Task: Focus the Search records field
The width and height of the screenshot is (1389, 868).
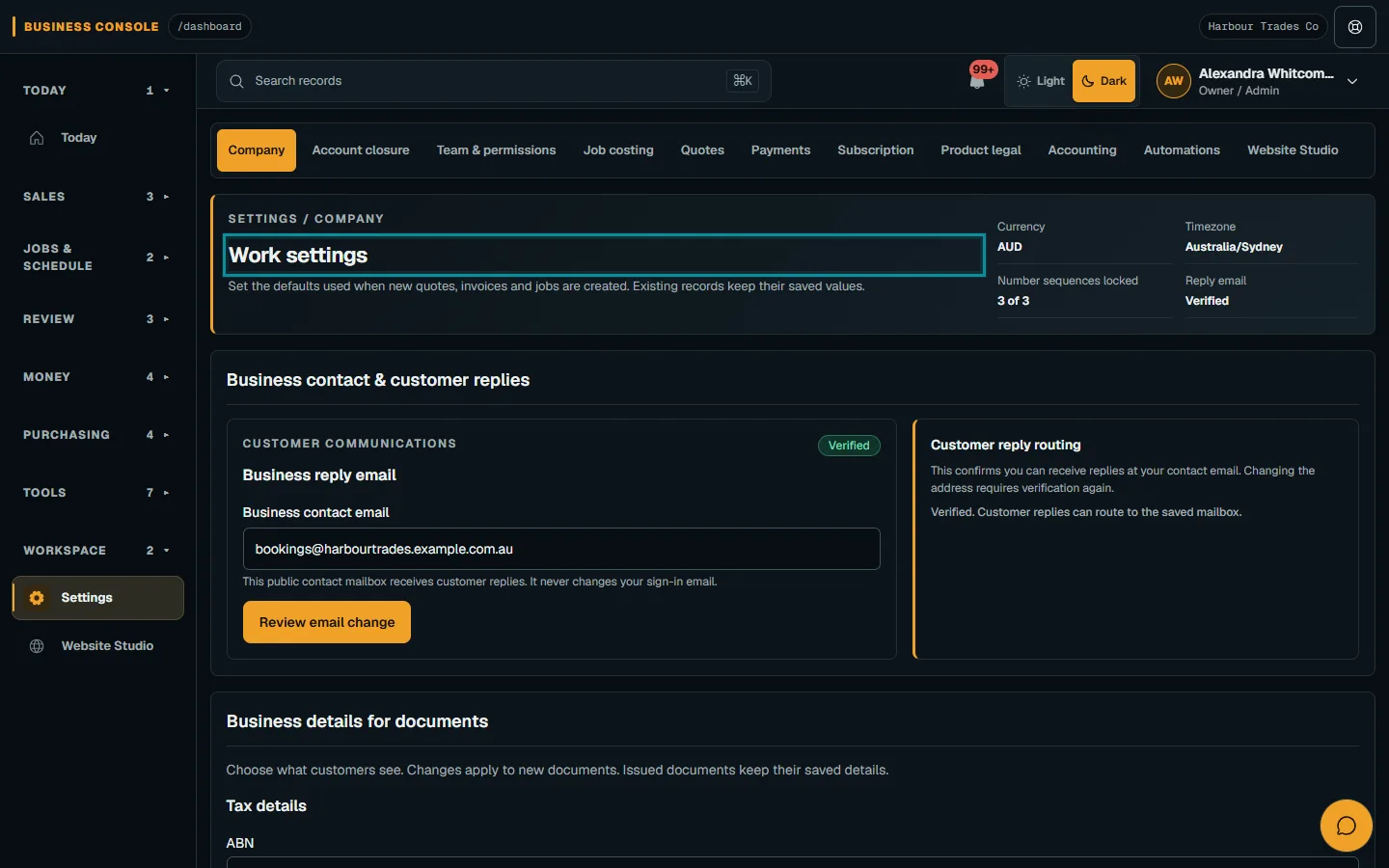Action: pyautogui.click(x=493, y=81)
